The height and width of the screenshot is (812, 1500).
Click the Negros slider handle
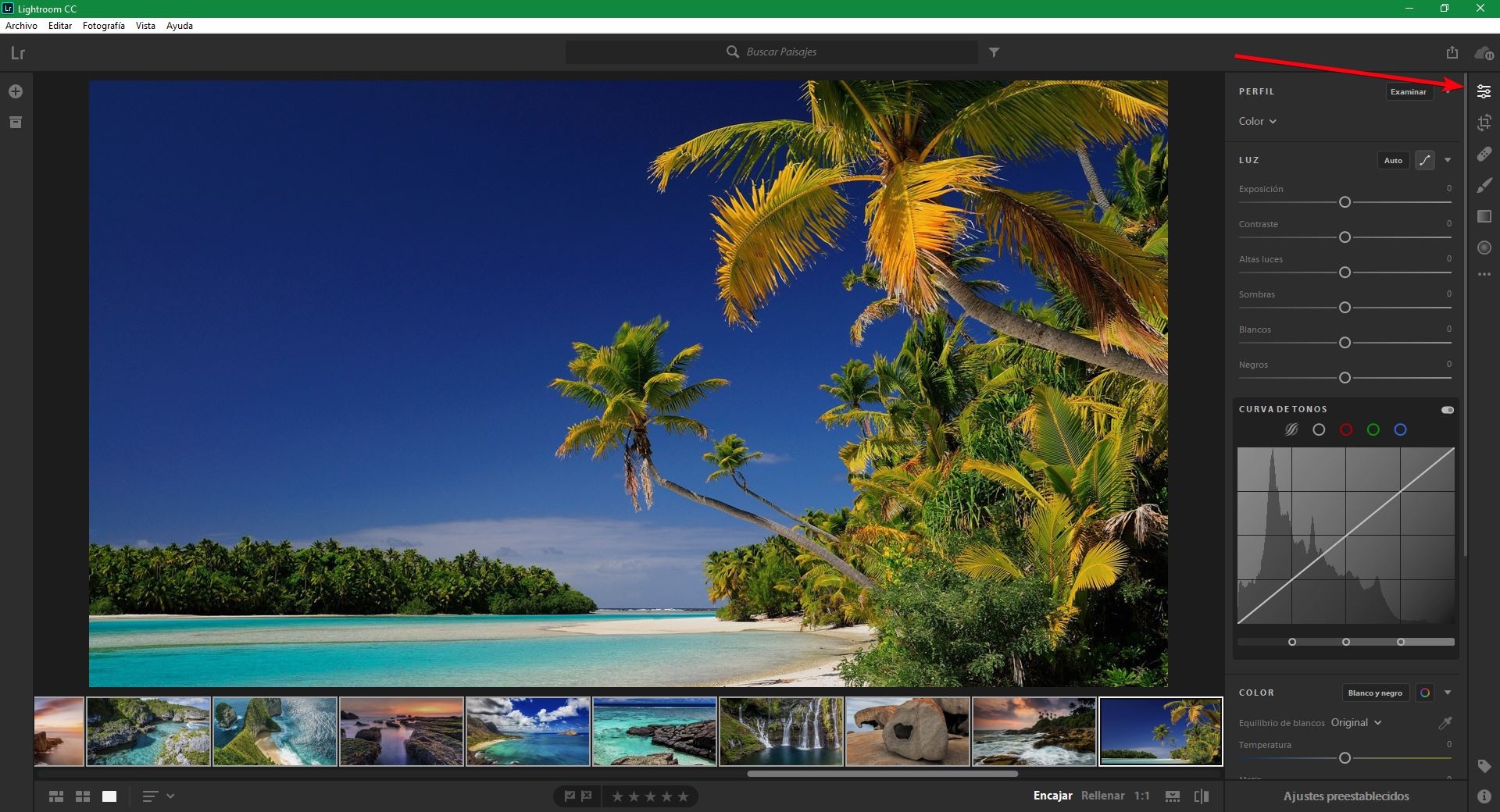point(1345,378)
